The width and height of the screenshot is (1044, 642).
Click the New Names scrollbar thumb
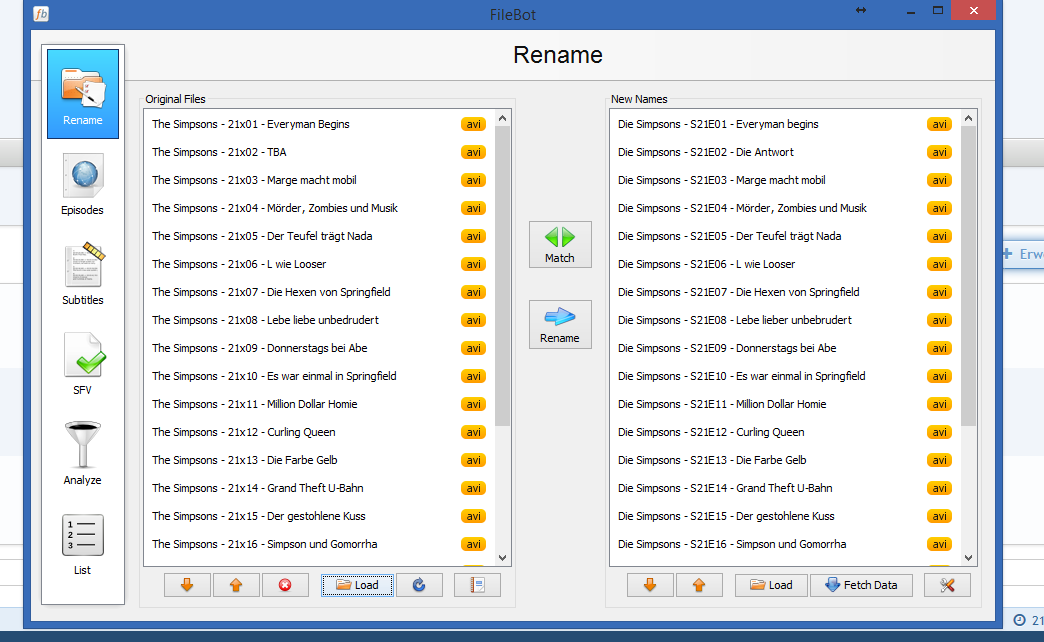[x=969, y=276]
